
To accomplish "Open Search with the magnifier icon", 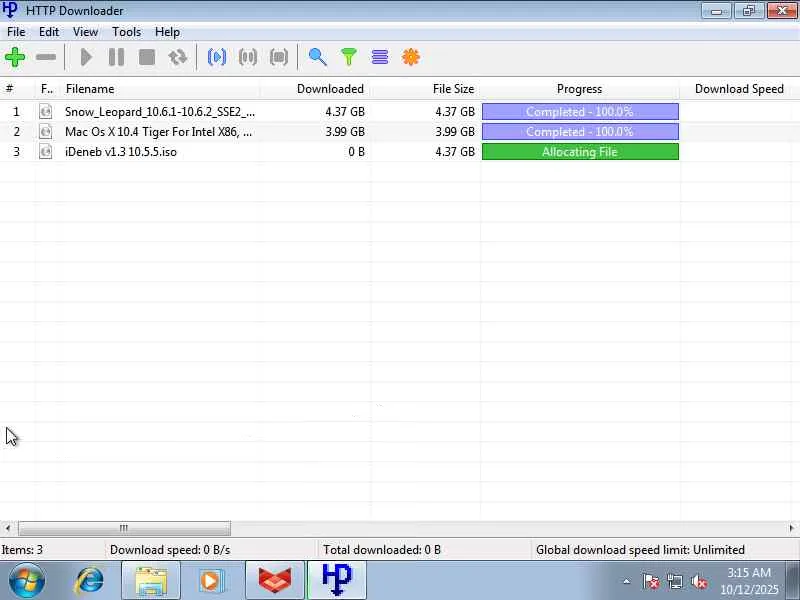I will click(x=317, y=57).
